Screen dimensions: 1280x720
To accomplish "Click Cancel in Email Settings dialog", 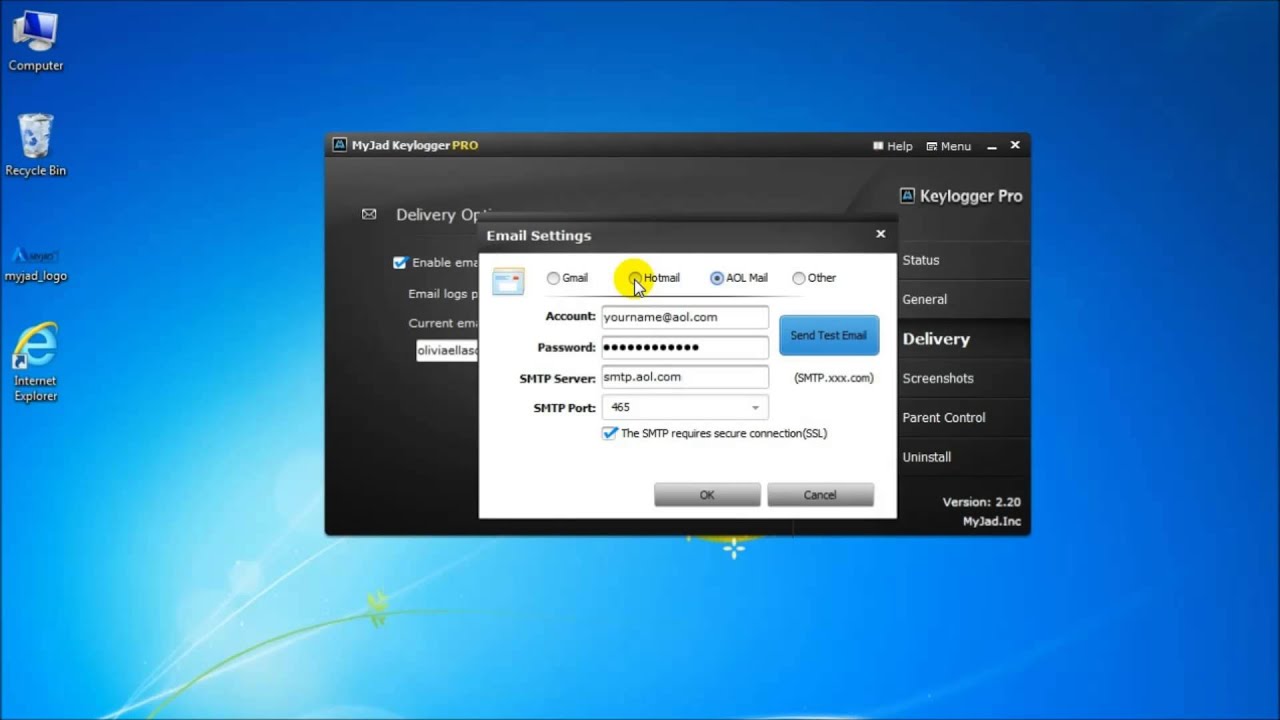I will coord(820,495).
